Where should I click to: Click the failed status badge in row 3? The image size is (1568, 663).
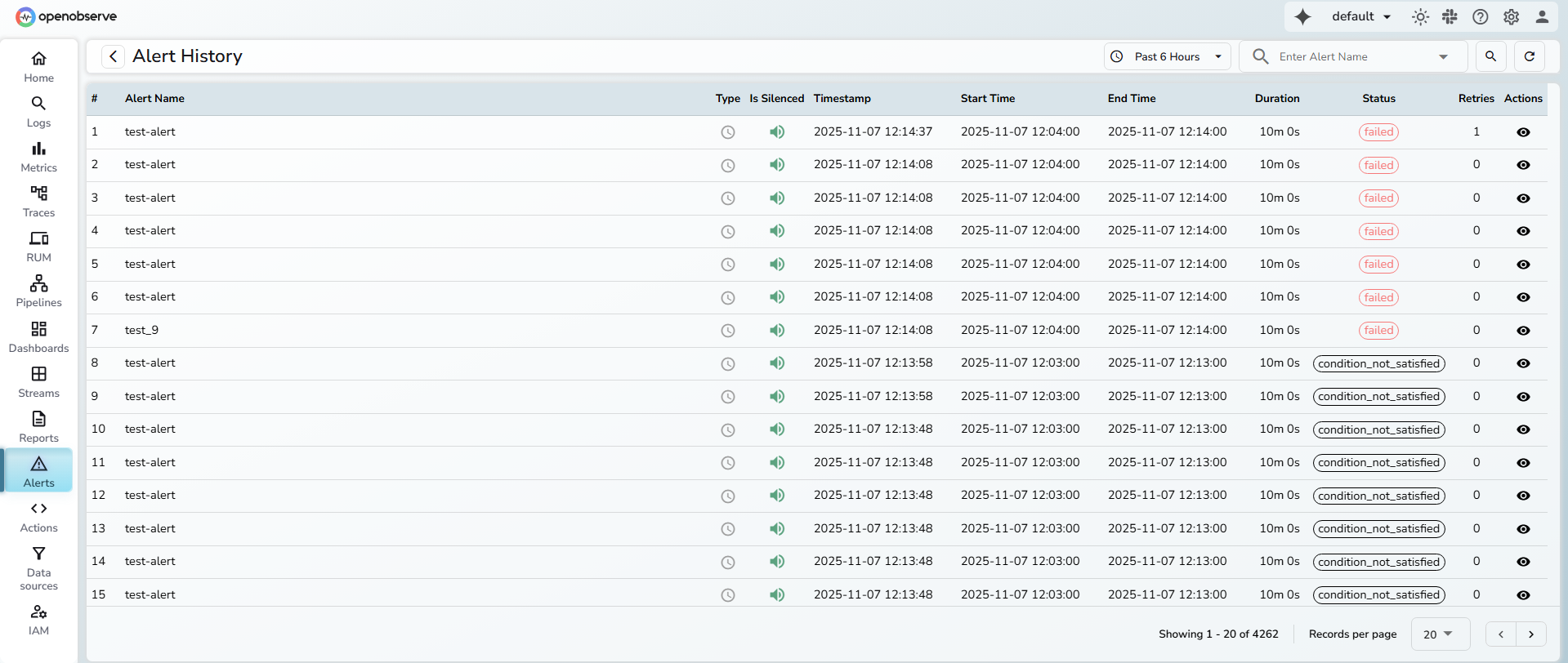pyautogui.click(x=1378, y=198)
